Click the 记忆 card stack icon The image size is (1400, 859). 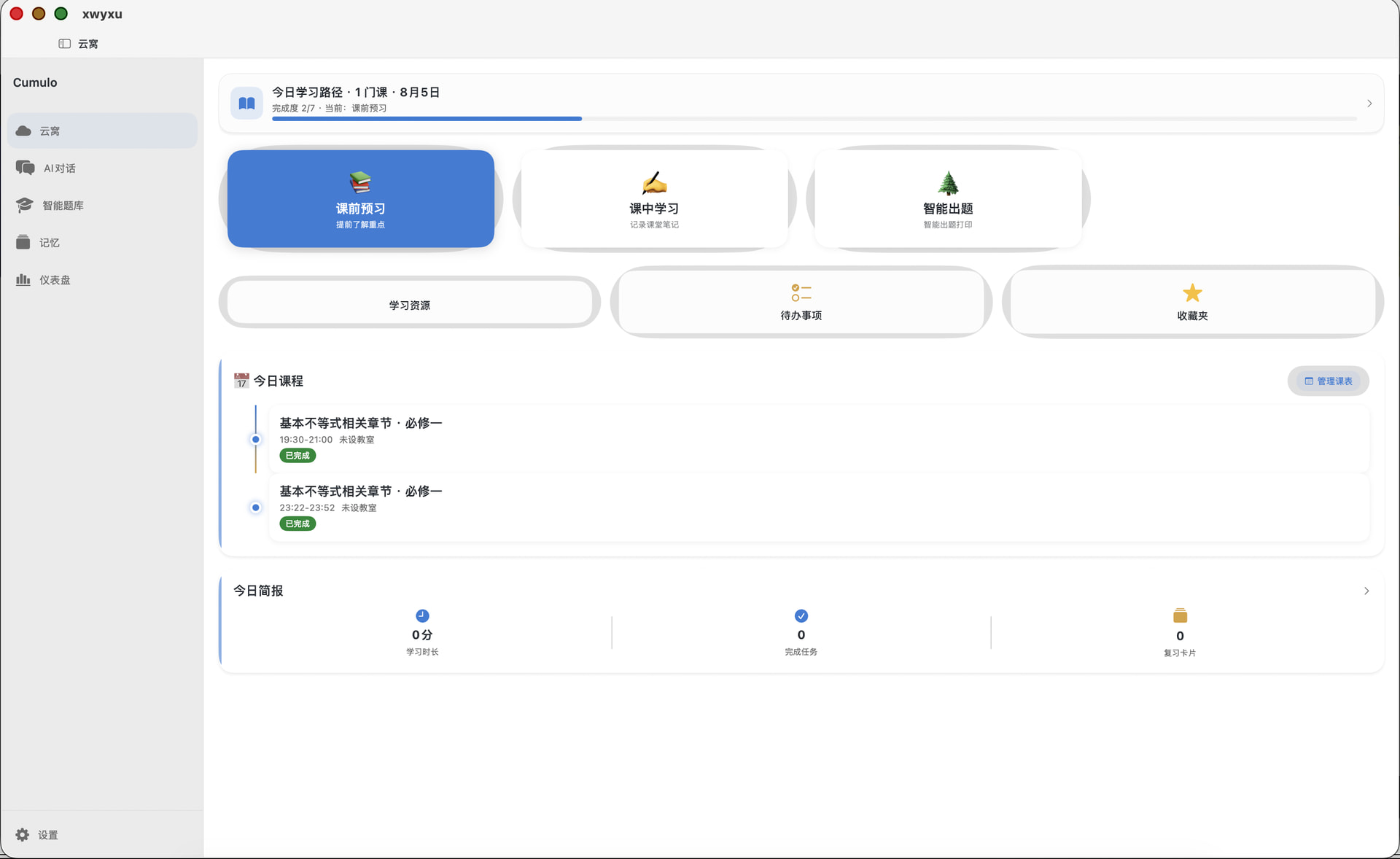(23, 242)
